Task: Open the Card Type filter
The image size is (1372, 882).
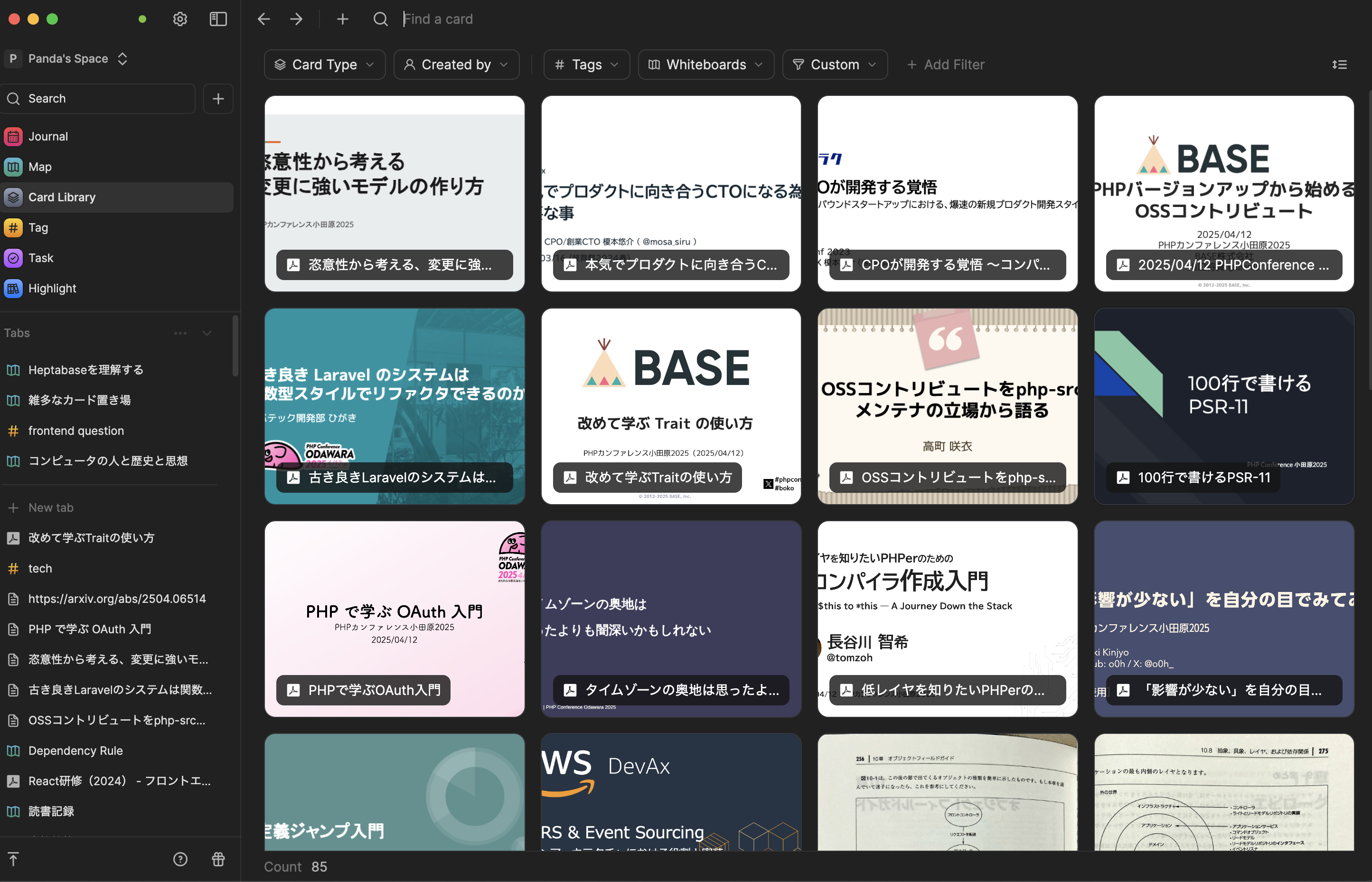Action: click(324, 64)
